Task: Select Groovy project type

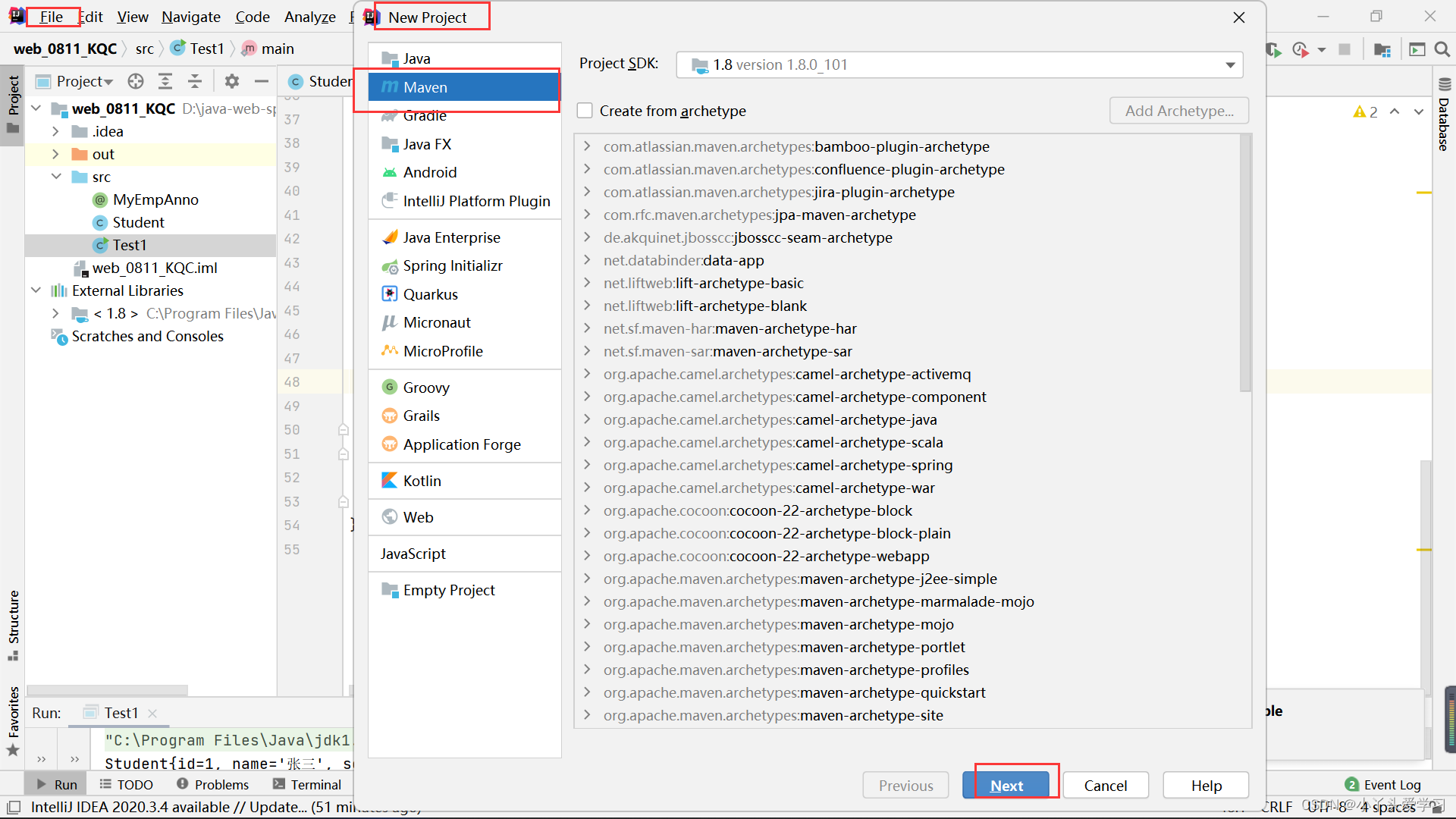Action: pos(464,388)
